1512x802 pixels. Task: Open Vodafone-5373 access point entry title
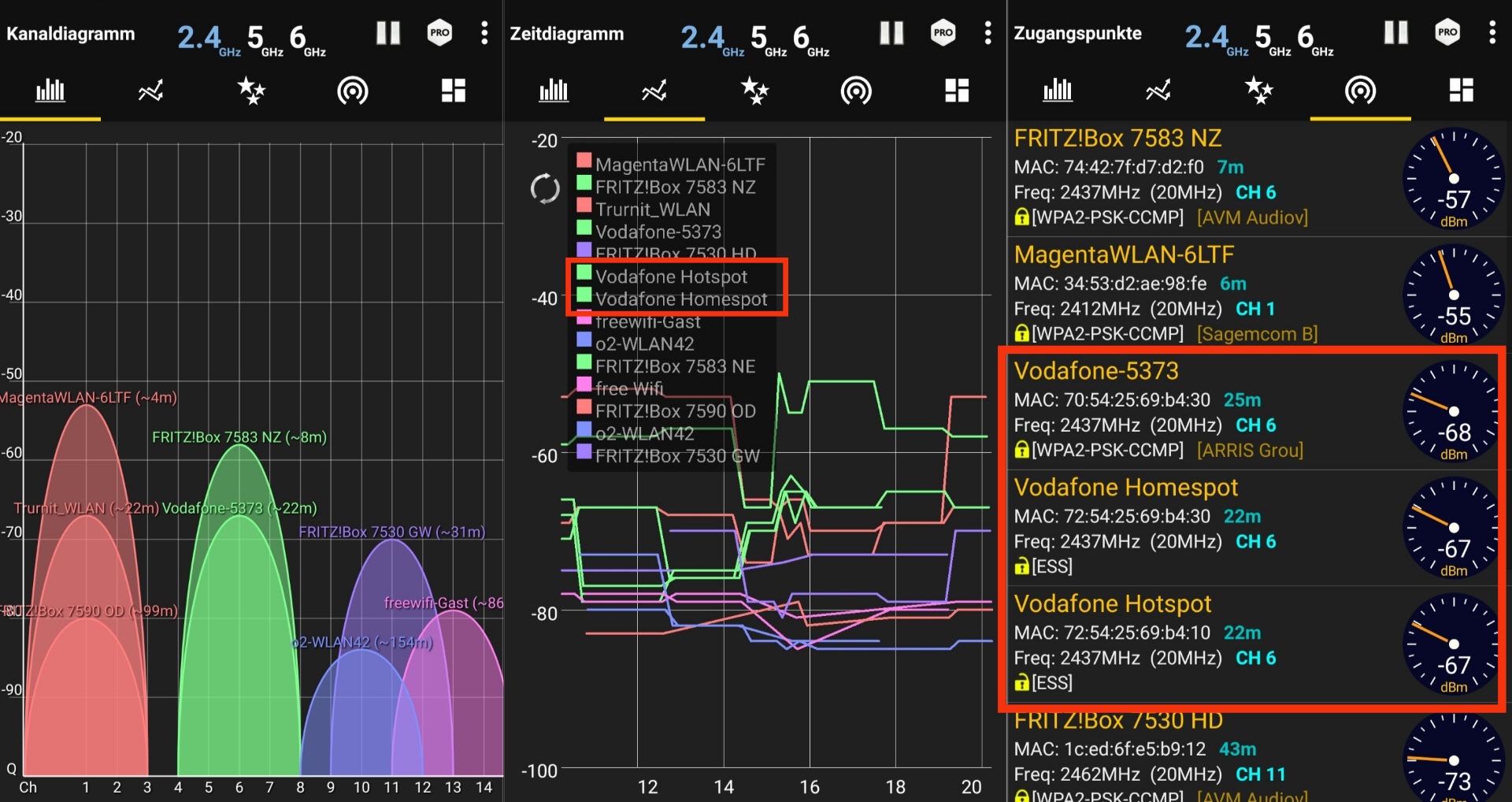tap(1096, 371)
